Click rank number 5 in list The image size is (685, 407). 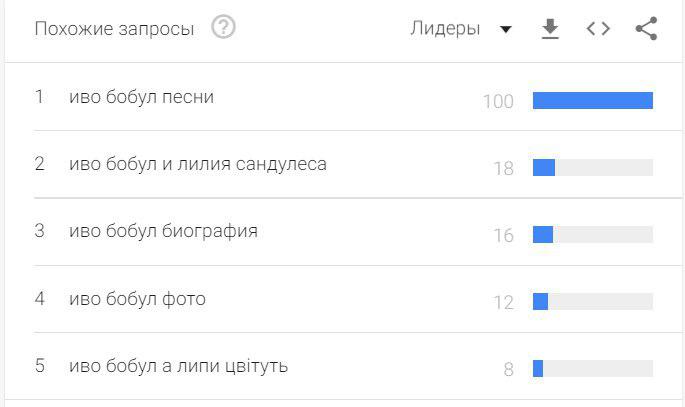tap(39, 366)
